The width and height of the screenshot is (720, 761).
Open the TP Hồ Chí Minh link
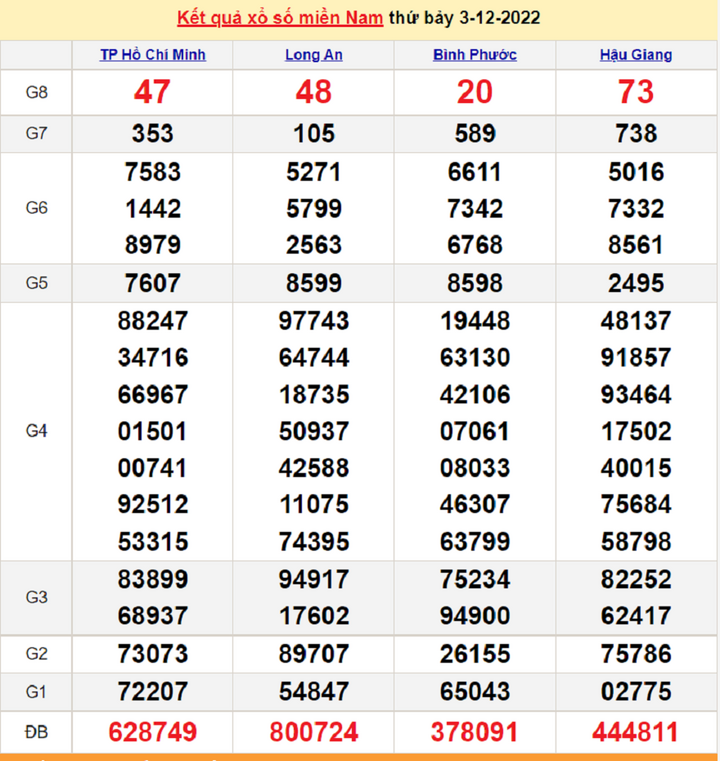(153, 55)
